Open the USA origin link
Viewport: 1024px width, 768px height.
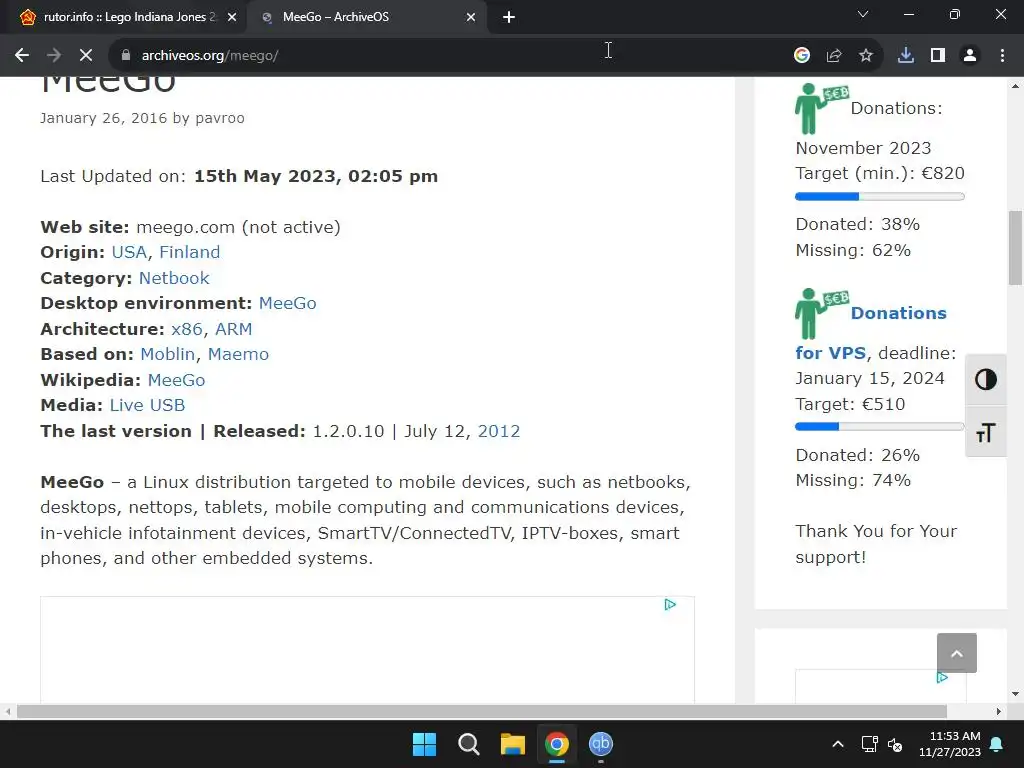coord(129,252)
